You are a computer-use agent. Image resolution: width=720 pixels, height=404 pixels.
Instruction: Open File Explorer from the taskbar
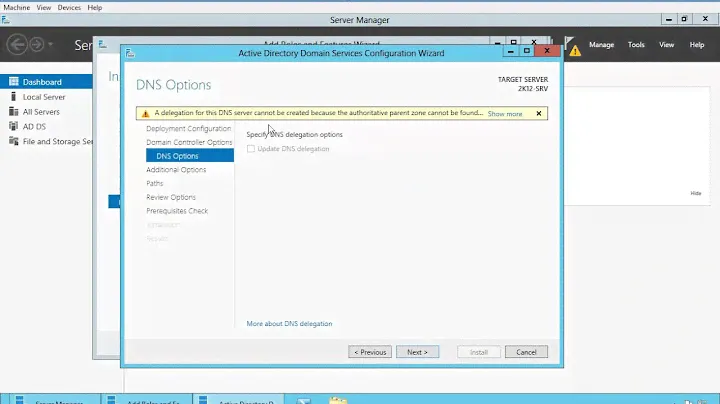tap(338, 398)
